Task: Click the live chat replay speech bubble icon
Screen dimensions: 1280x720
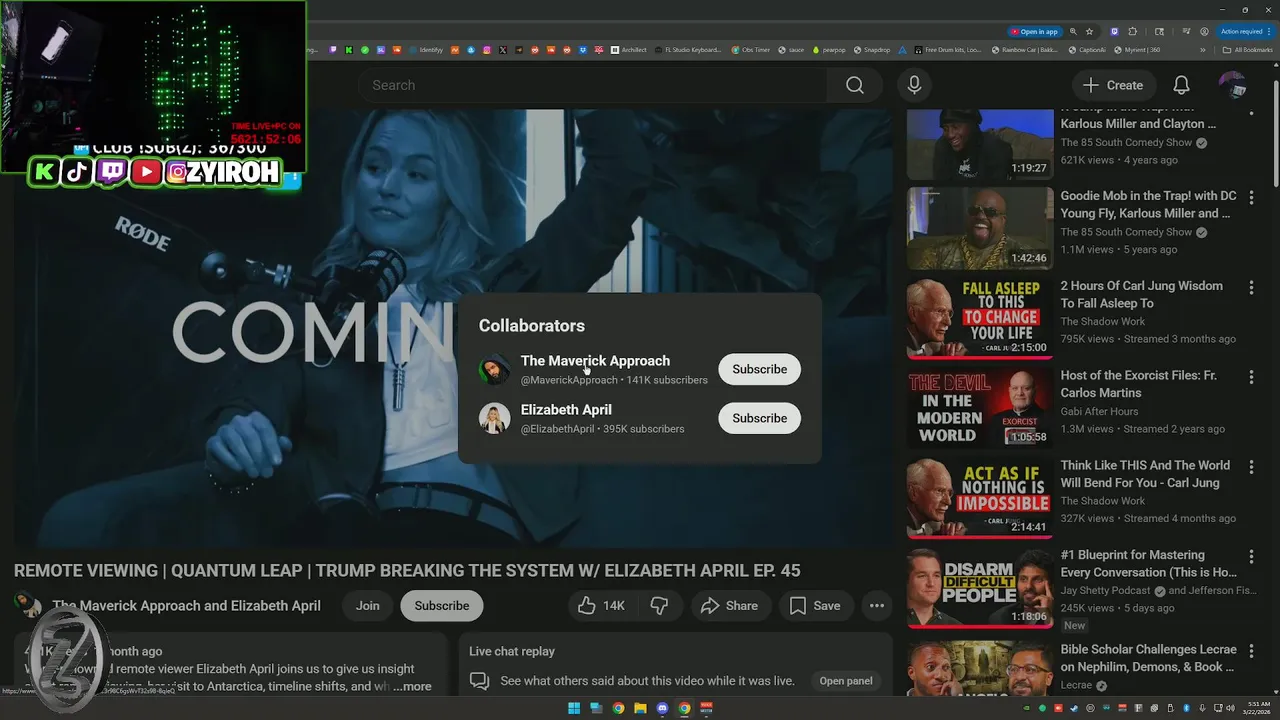Action: (480, 681)
